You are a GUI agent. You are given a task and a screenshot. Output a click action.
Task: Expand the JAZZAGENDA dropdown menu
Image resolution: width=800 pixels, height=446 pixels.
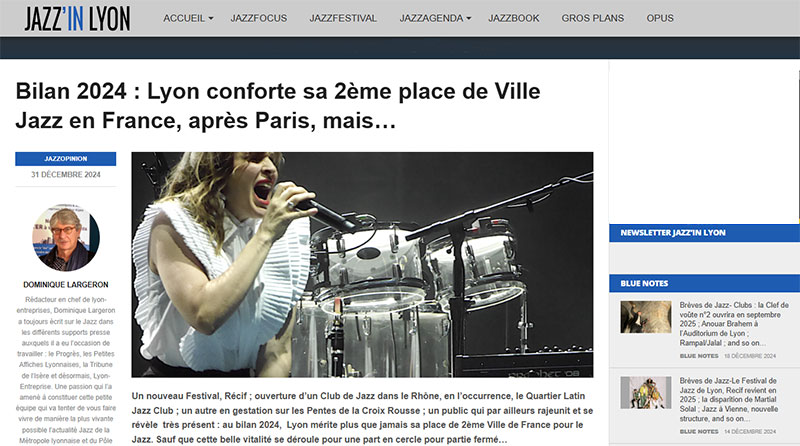pyautogui.click(x=435, y=18)
